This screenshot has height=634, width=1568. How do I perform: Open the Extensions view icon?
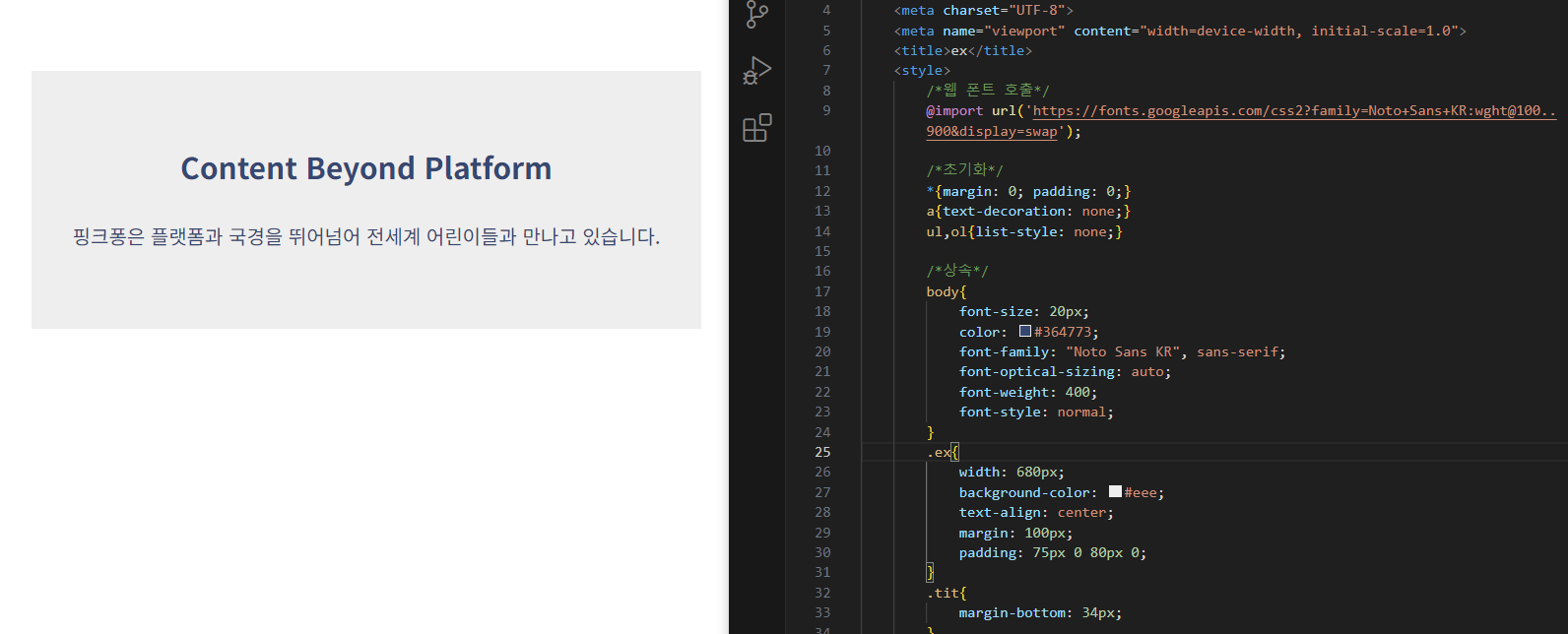756,128
